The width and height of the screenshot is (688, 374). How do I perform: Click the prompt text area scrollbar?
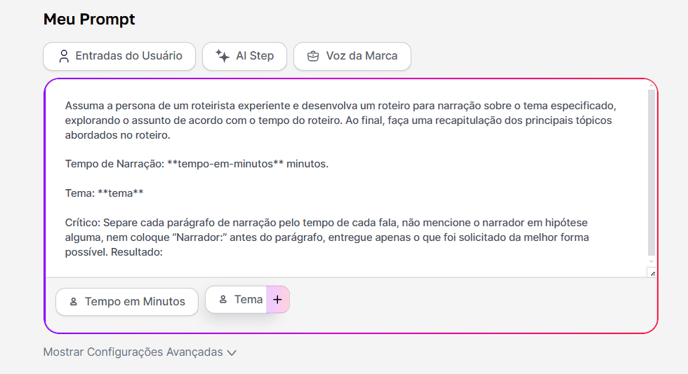pyautogui.click(x=652, y=173)
